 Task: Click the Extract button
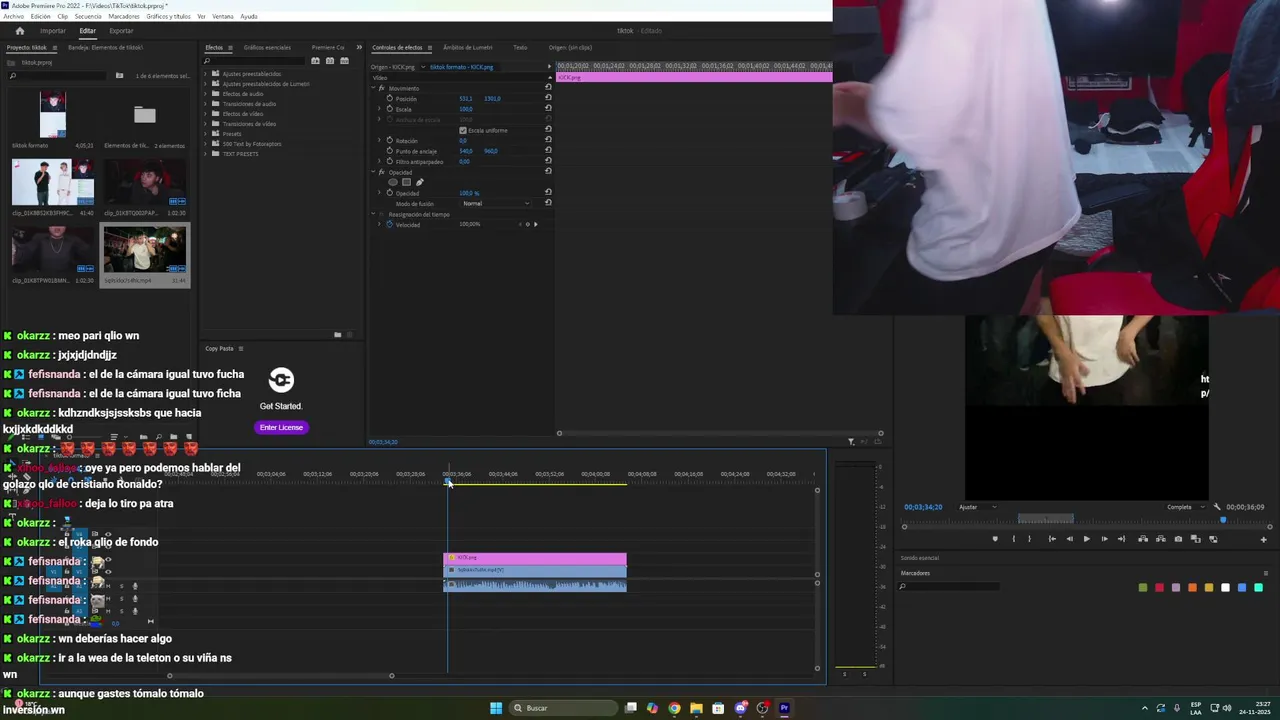click(x=1161, y=539)
